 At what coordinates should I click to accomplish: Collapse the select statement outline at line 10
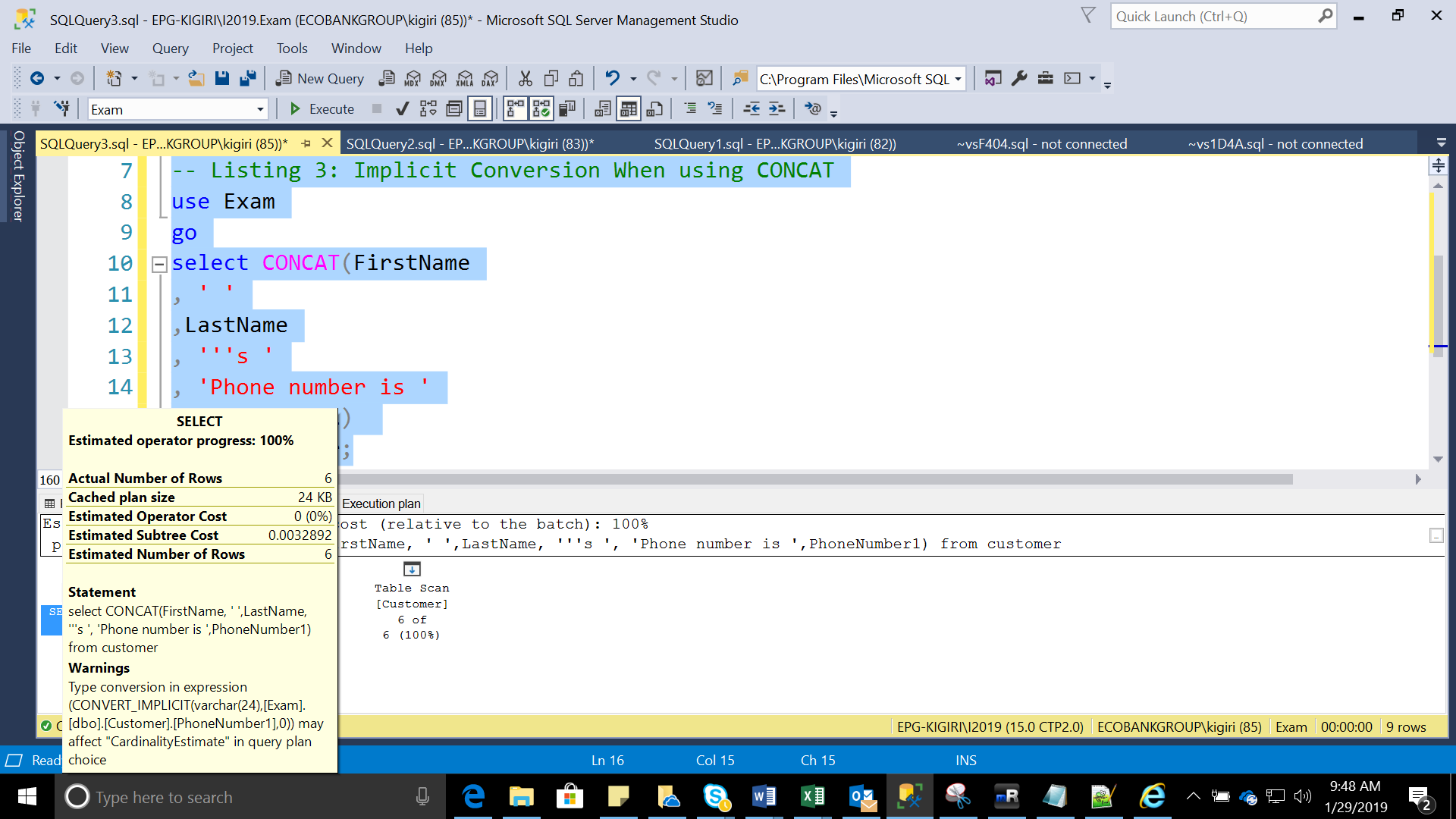coord(159,264)
